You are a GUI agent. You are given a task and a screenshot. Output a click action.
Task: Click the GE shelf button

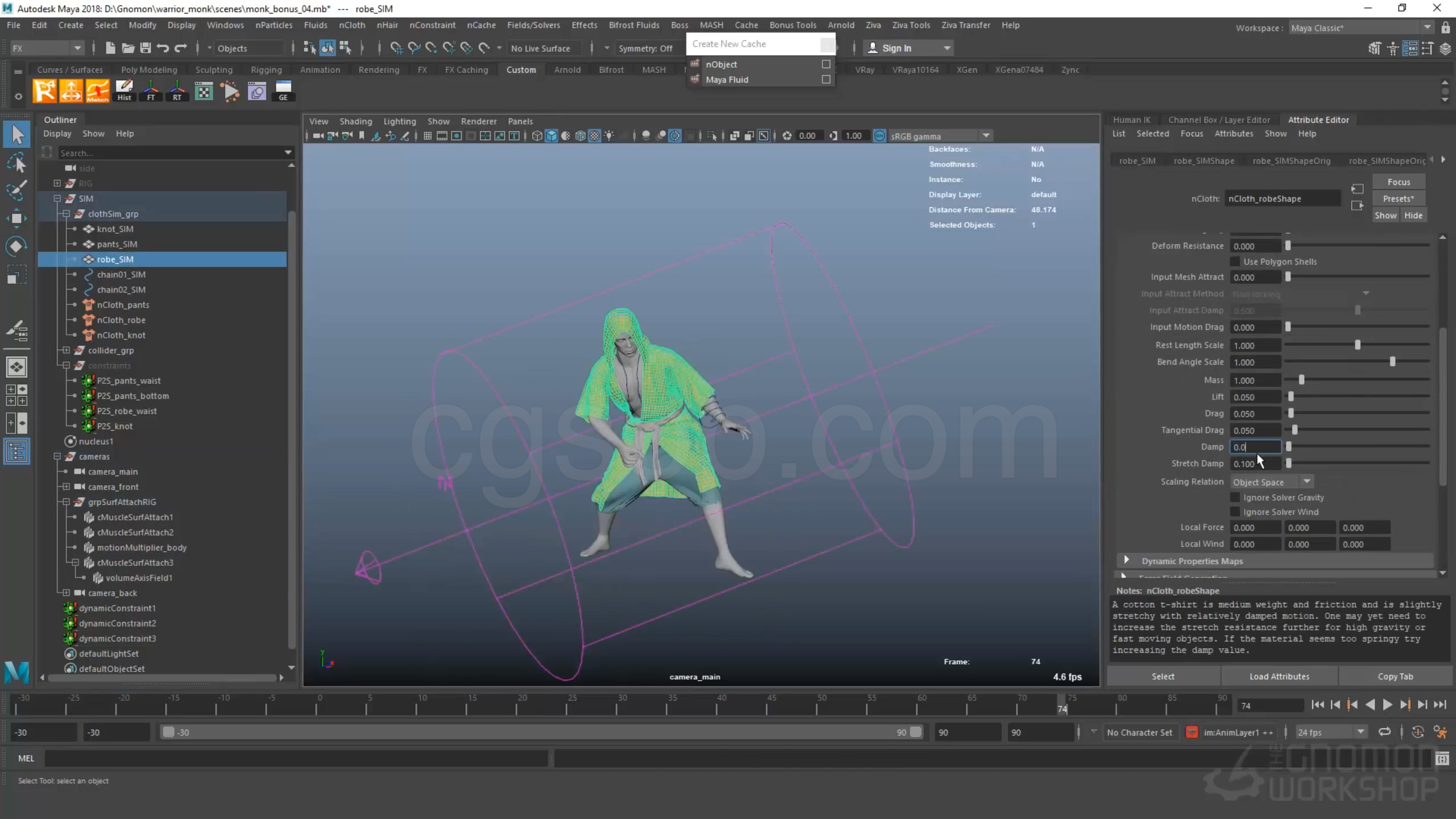click(283, 91)
